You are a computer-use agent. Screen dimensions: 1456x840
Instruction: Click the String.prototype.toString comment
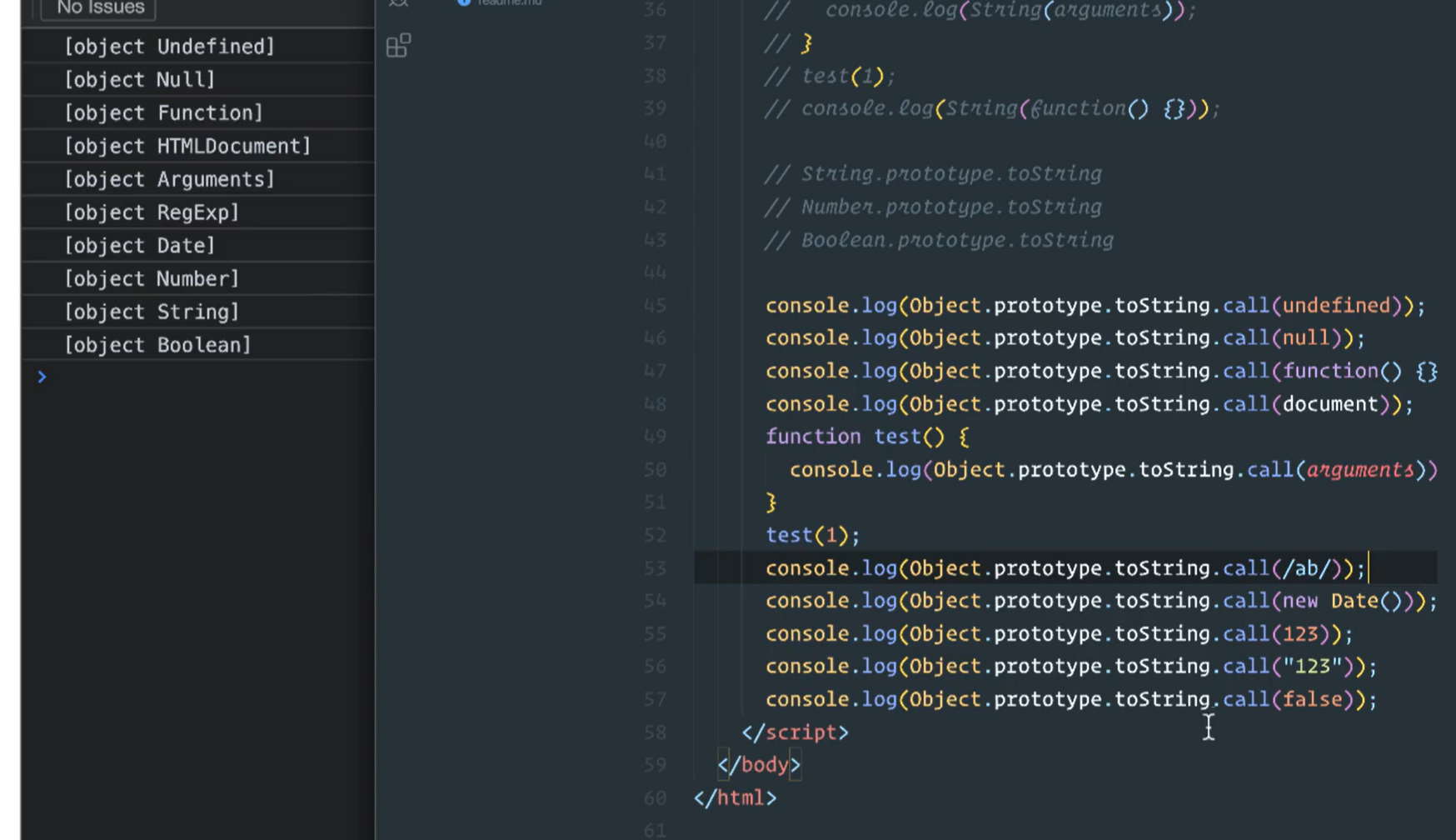click(x=933, y=174)
